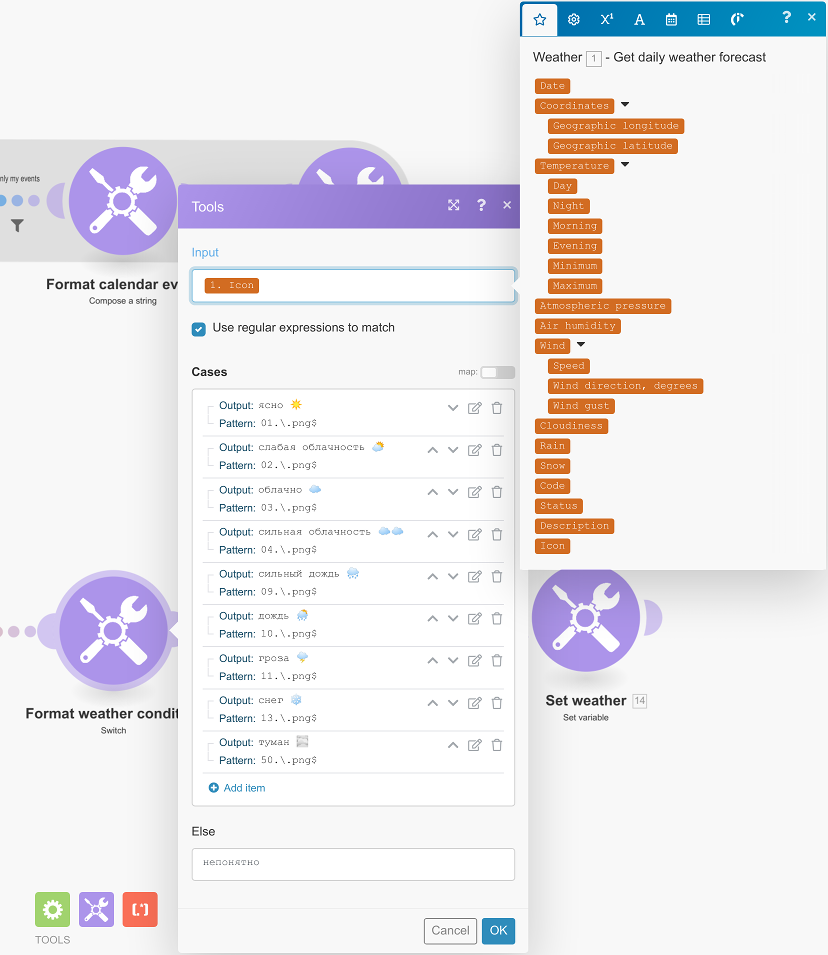This screenshot has width=828, height=955.
Task: Insert the Wind gust variable
Action: (581, 406)
